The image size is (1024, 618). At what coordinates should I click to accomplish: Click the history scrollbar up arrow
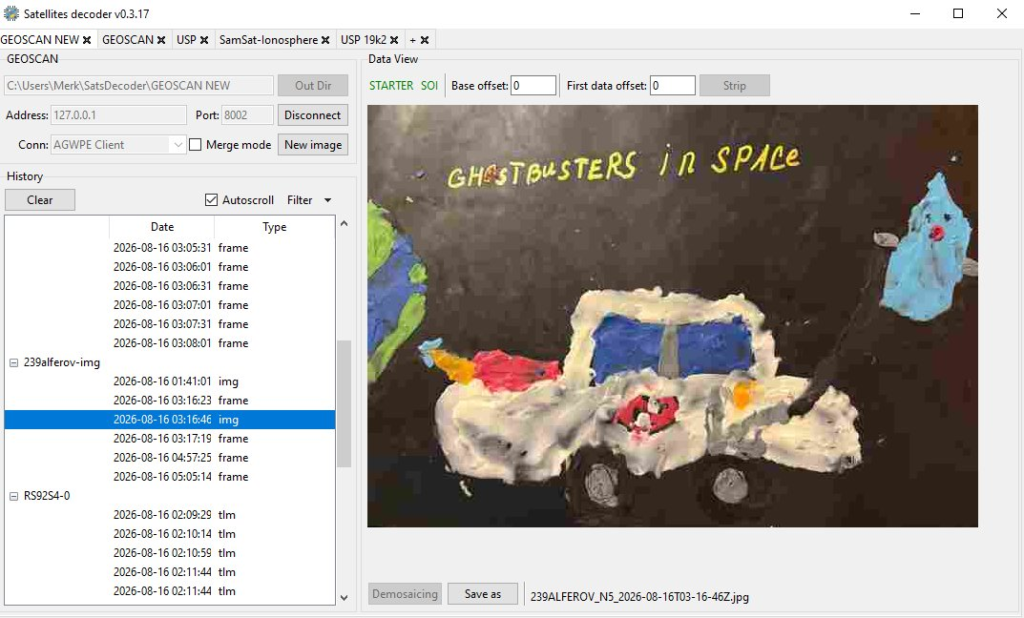click(344, 224)
